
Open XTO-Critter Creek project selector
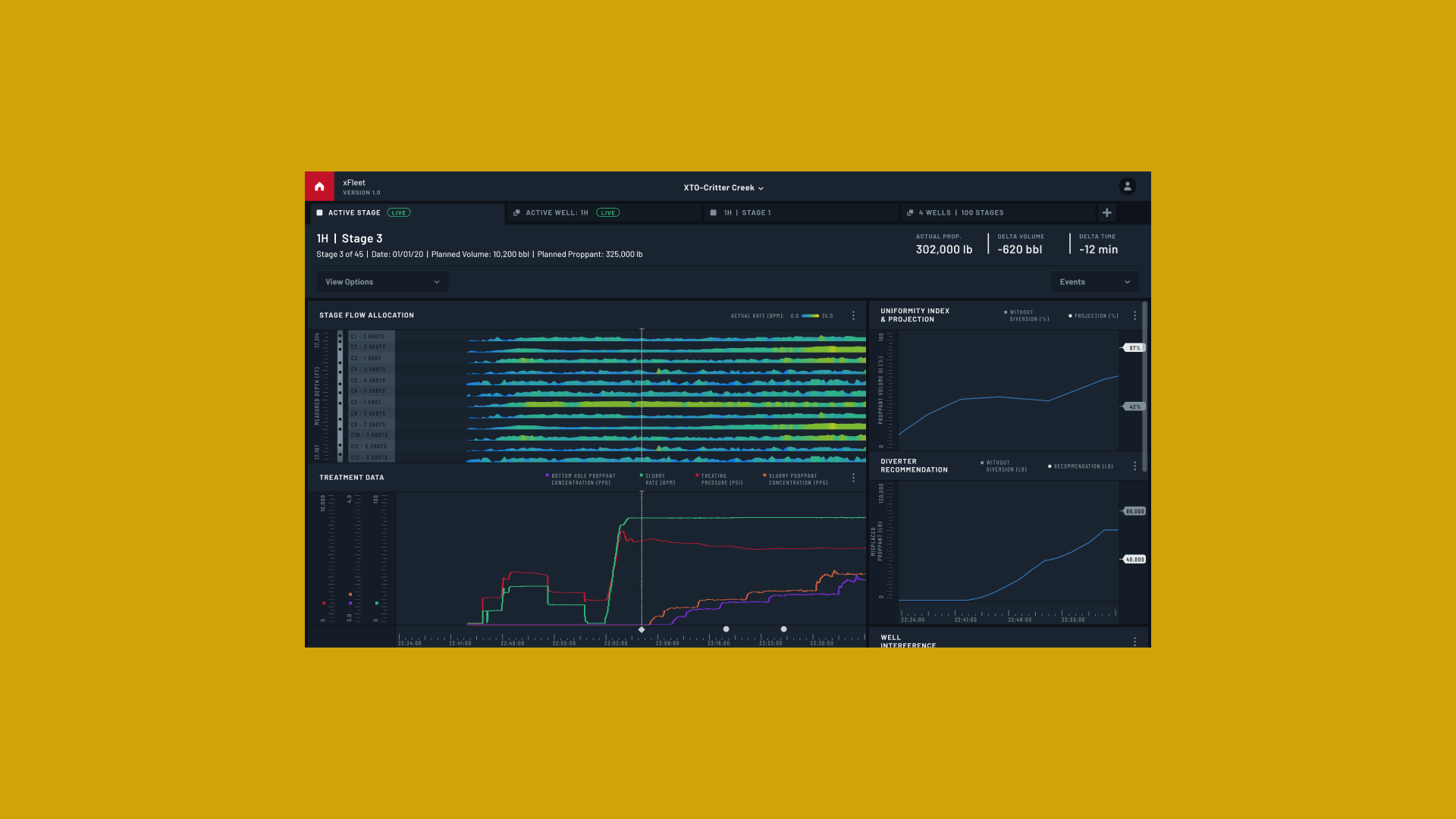point(723,188)
